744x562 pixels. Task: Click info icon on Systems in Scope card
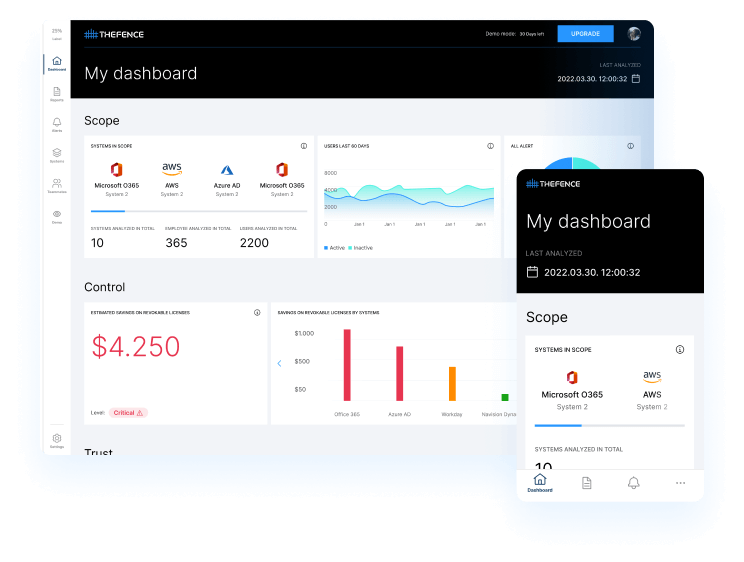click(304, 146)
